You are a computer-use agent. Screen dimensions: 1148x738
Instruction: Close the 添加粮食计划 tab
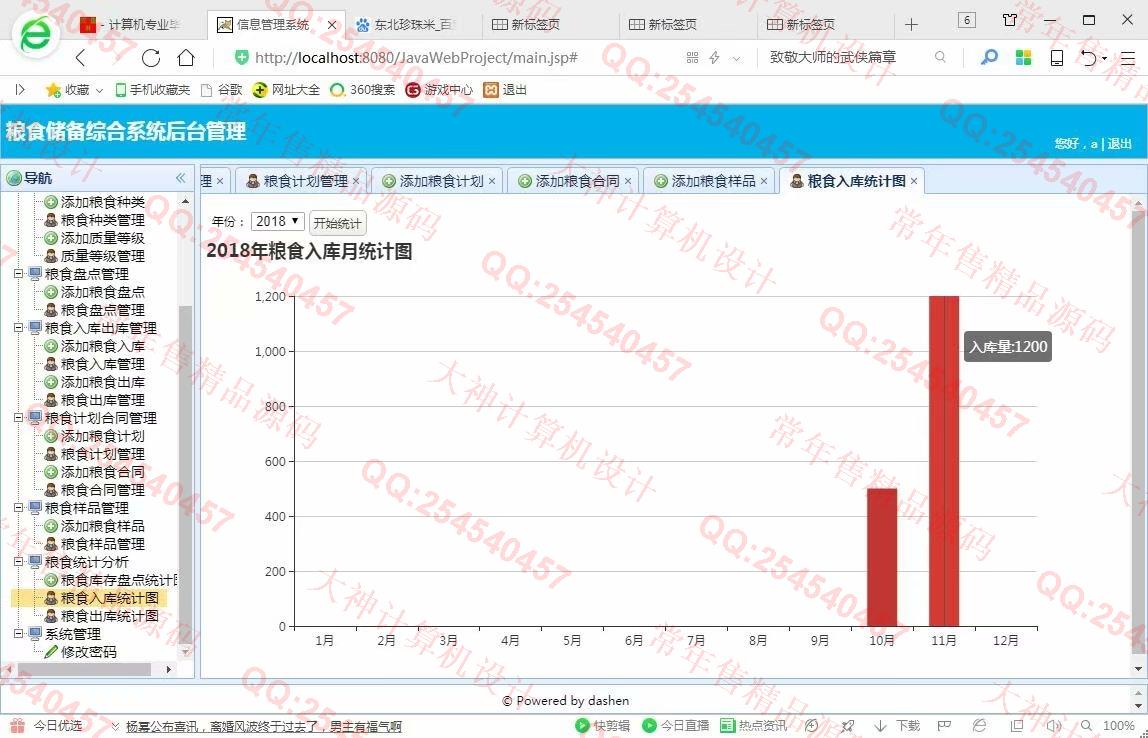tap(492, 181)
